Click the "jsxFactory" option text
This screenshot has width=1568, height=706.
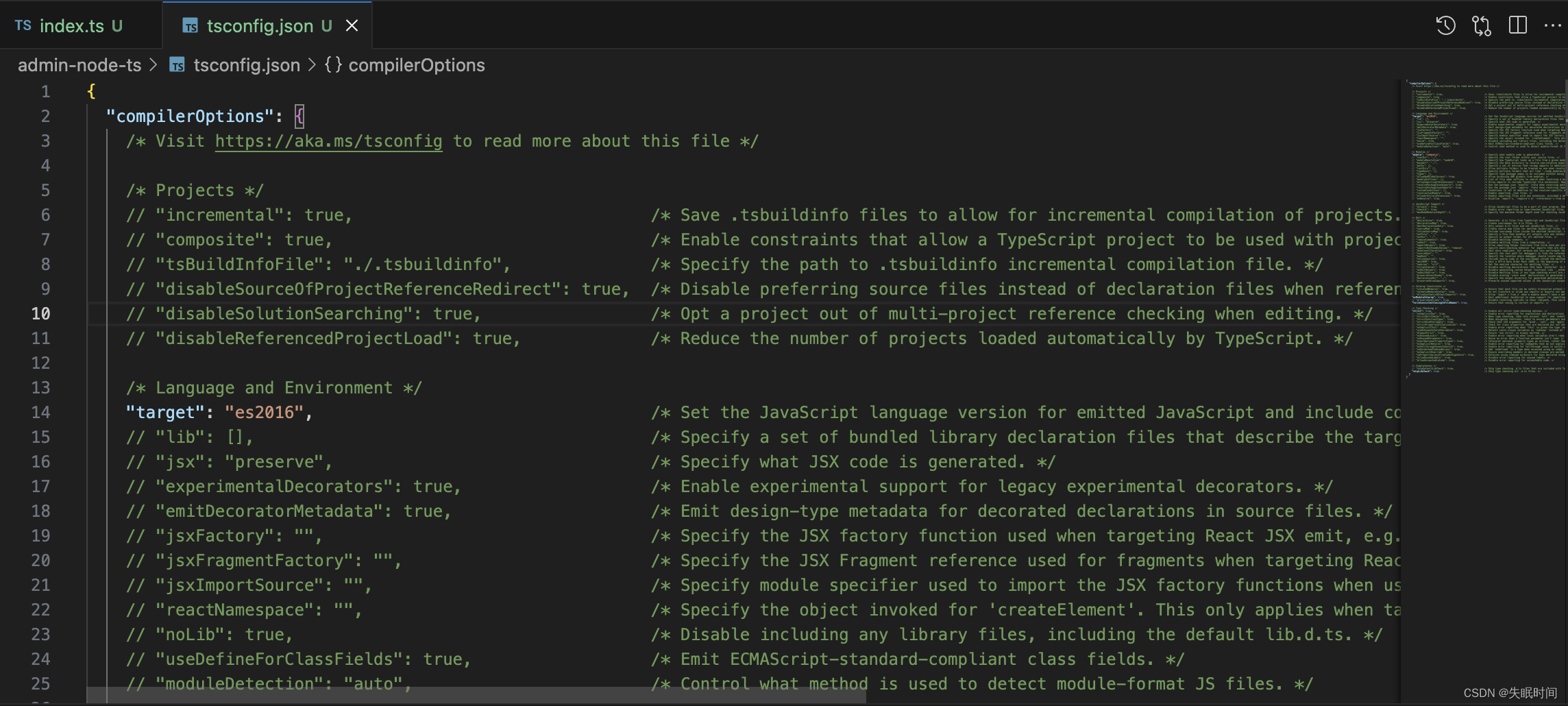(215, 536)
